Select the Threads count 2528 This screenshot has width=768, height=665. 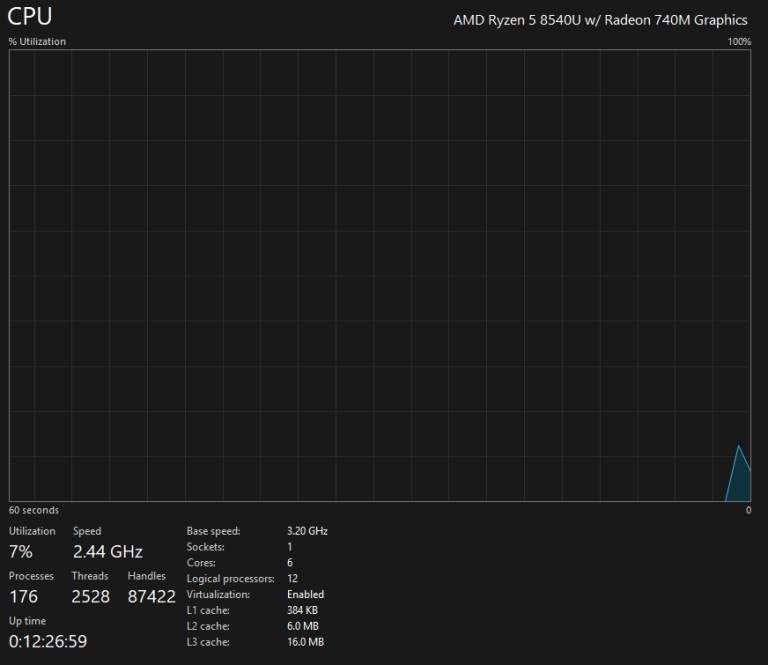(x=91, y=597)
